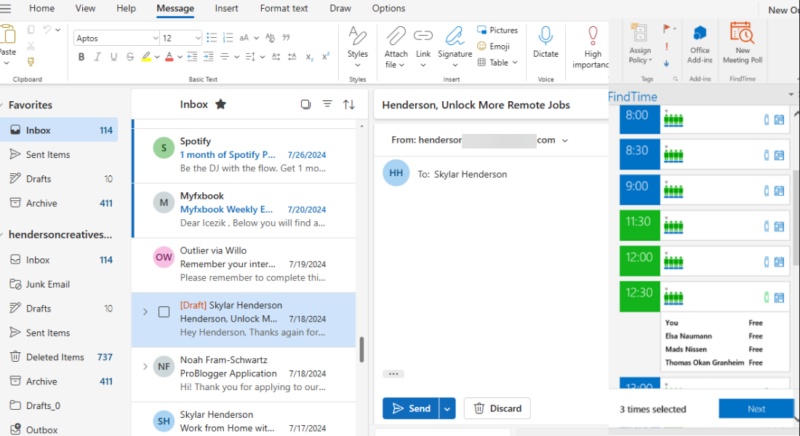Open the Help ribbon tab

(126, 9)
